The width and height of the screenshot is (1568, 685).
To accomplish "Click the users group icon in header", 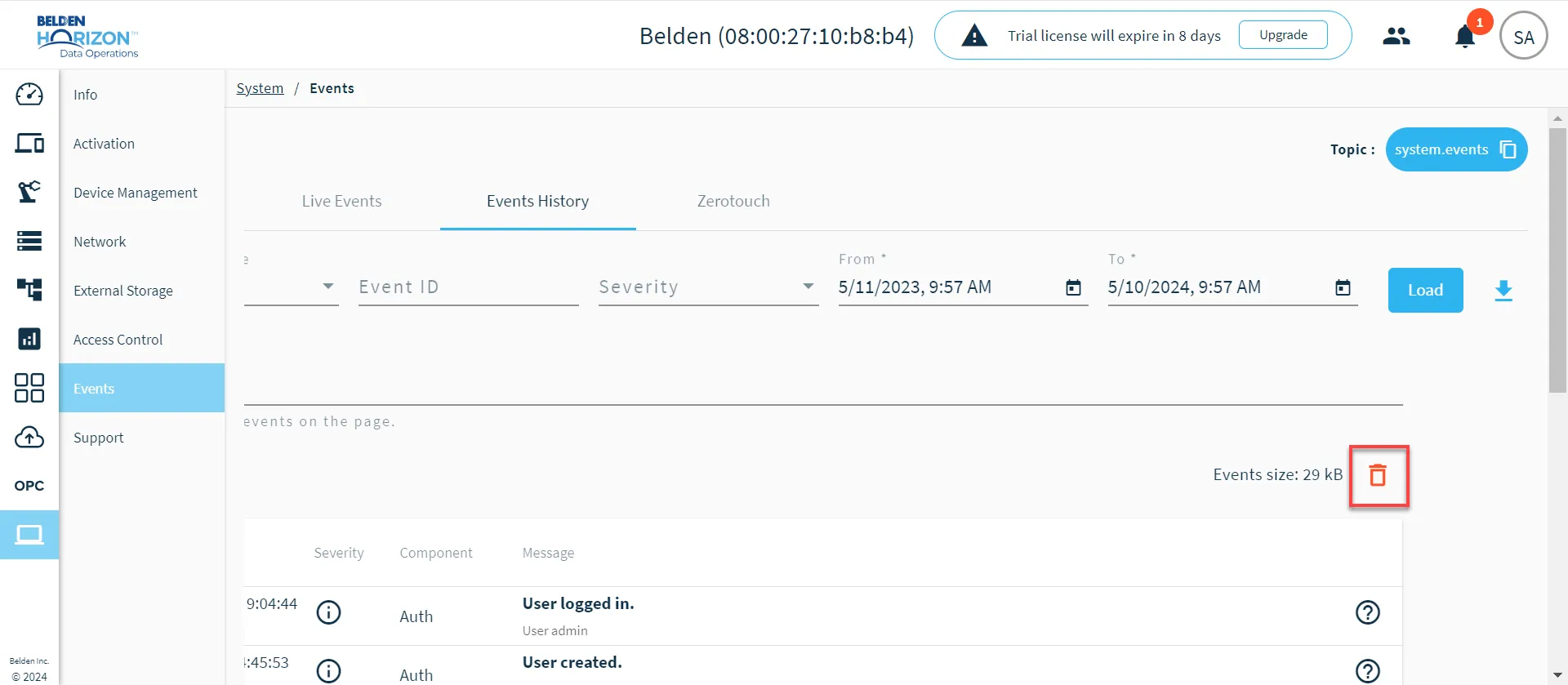I will point(1396,36).
